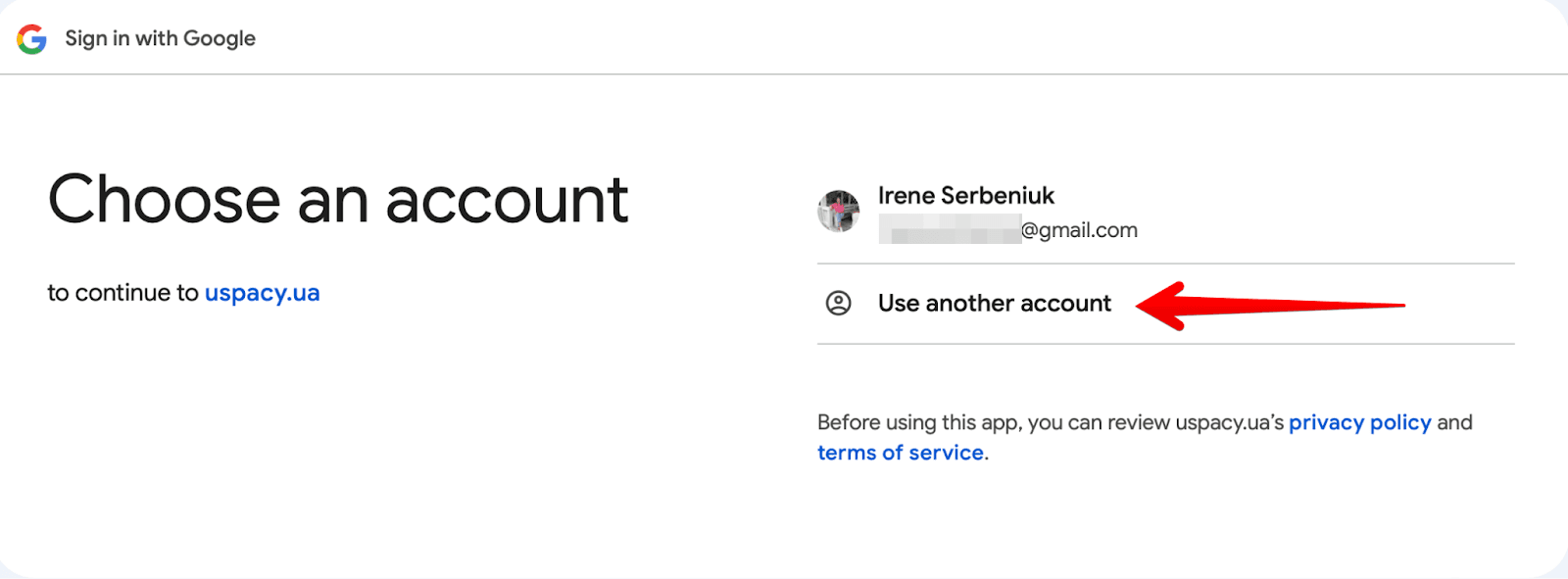Choose "Use another account" option
This screenshot has height=579, width=1568.
click(x=994, y=304)
